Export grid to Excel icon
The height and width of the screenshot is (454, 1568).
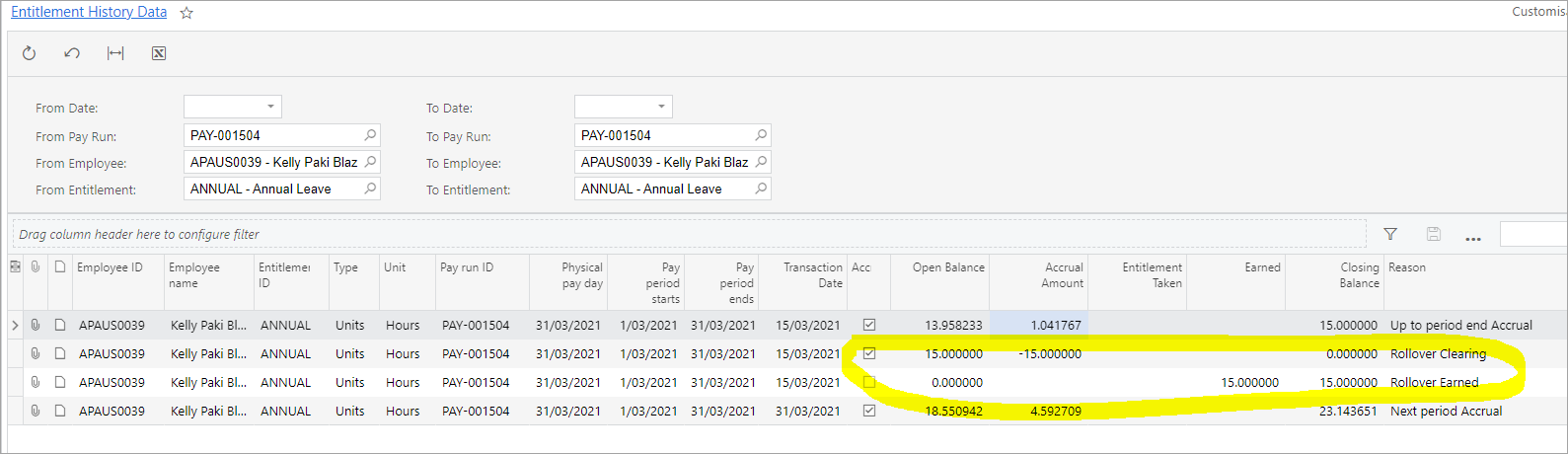(x=159, y=53)
